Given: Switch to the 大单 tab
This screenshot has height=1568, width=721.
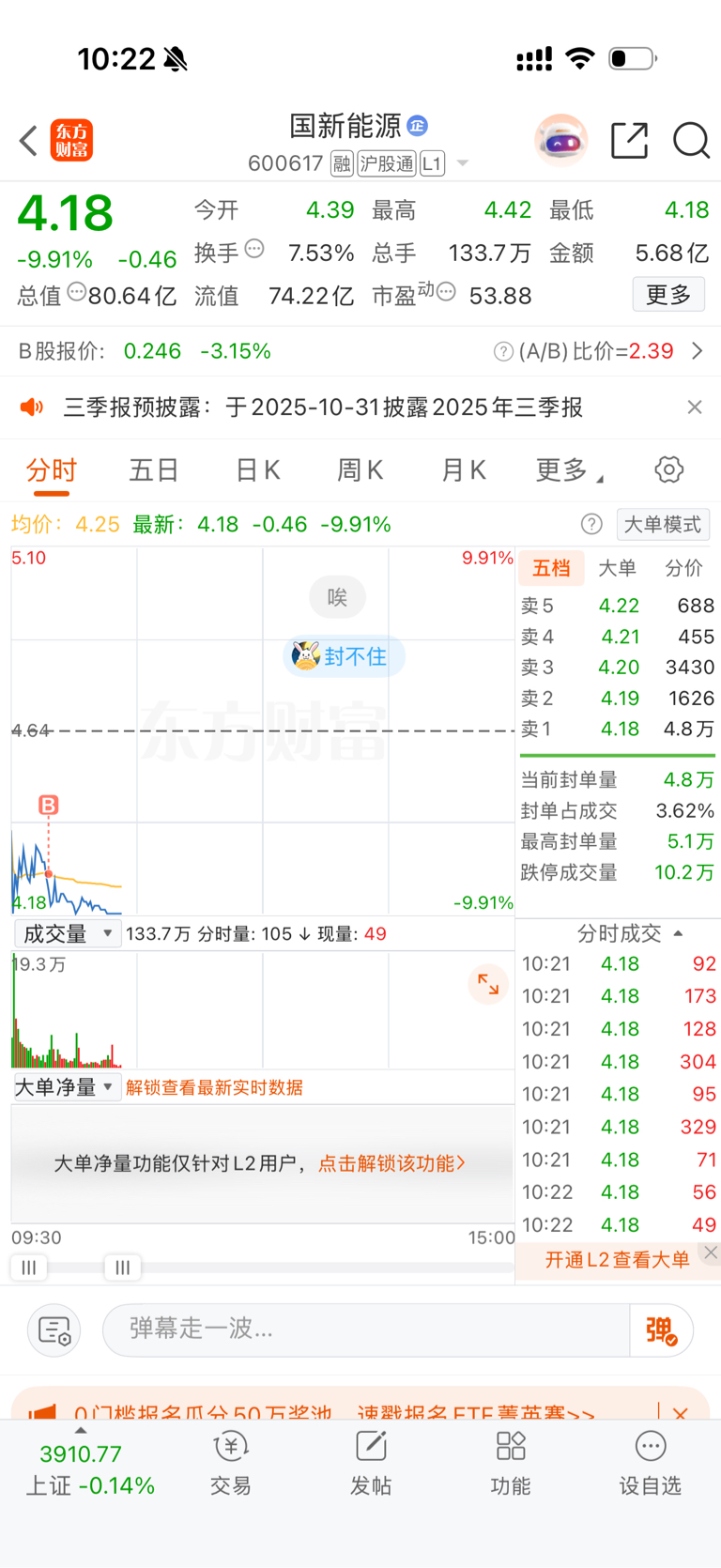Looking at the screenshot, I should [617, 568].
